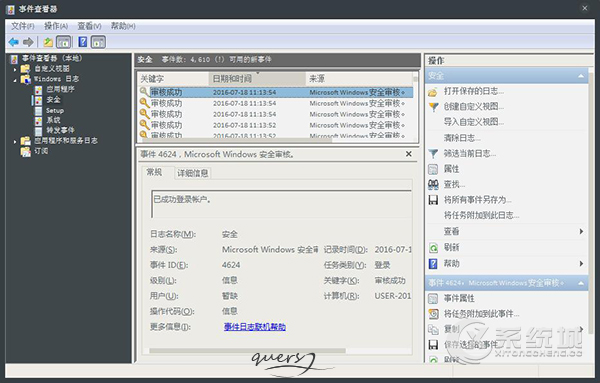
Task: Select the 转发事件 log in tree
Action: pos(60,130)
